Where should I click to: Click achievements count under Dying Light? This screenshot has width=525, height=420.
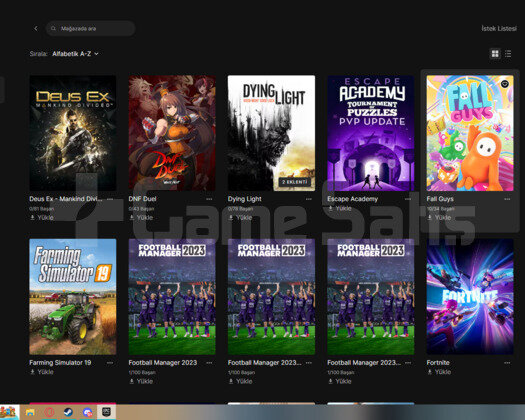point(240,209)
